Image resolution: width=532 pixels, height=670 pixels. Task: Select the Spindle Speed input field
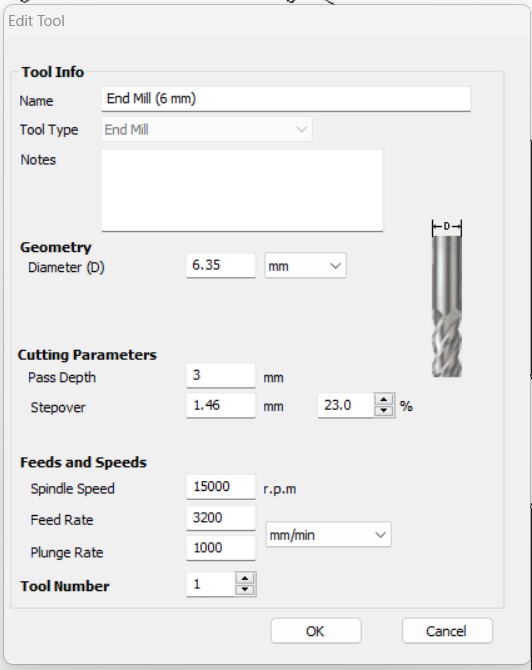pos(221,487)
